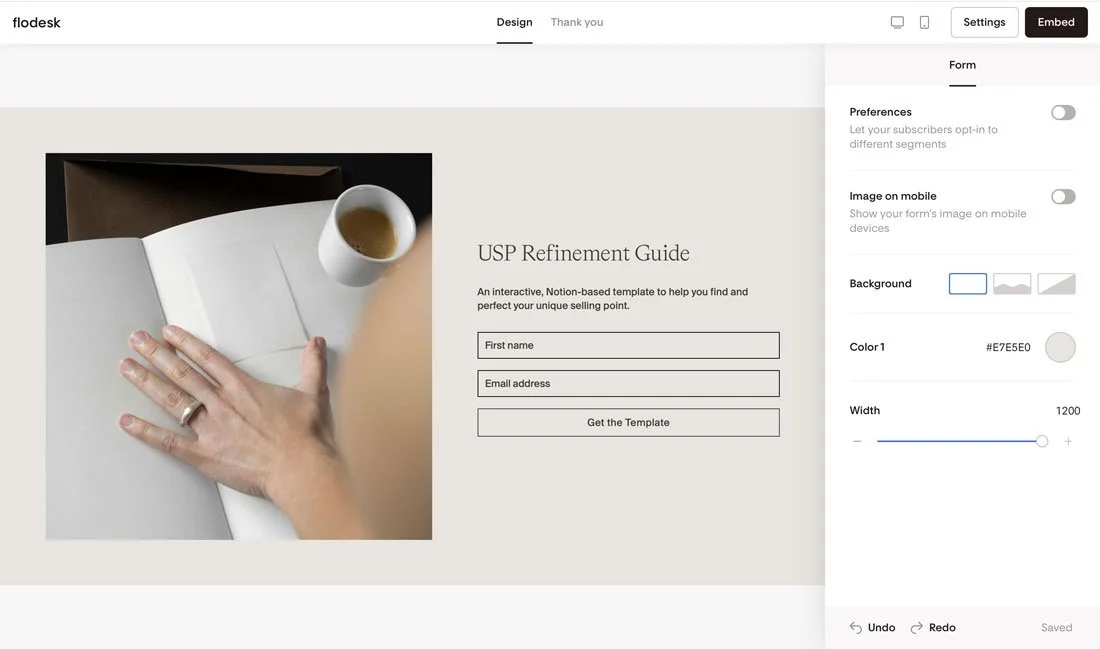Select the solid background style option

coord(967,283)
